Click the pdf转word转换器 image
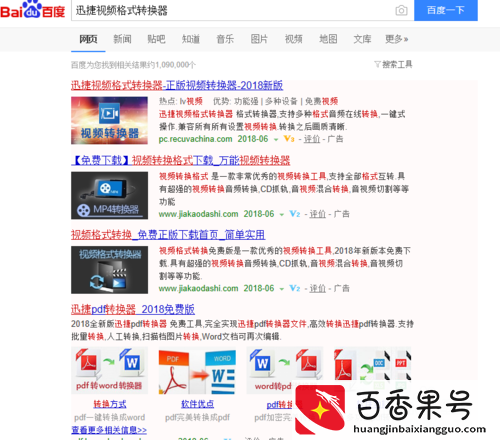Image resolution: width=500 pixels, height=440 pixels. pyautogui.click(x=109, y=370)
